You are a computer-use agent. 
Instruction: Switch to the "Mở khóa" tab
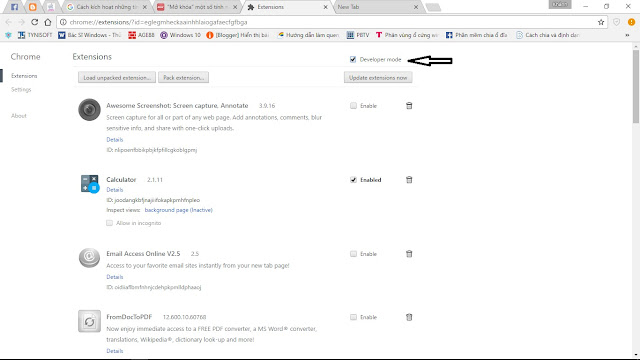(x=197, y=7)
